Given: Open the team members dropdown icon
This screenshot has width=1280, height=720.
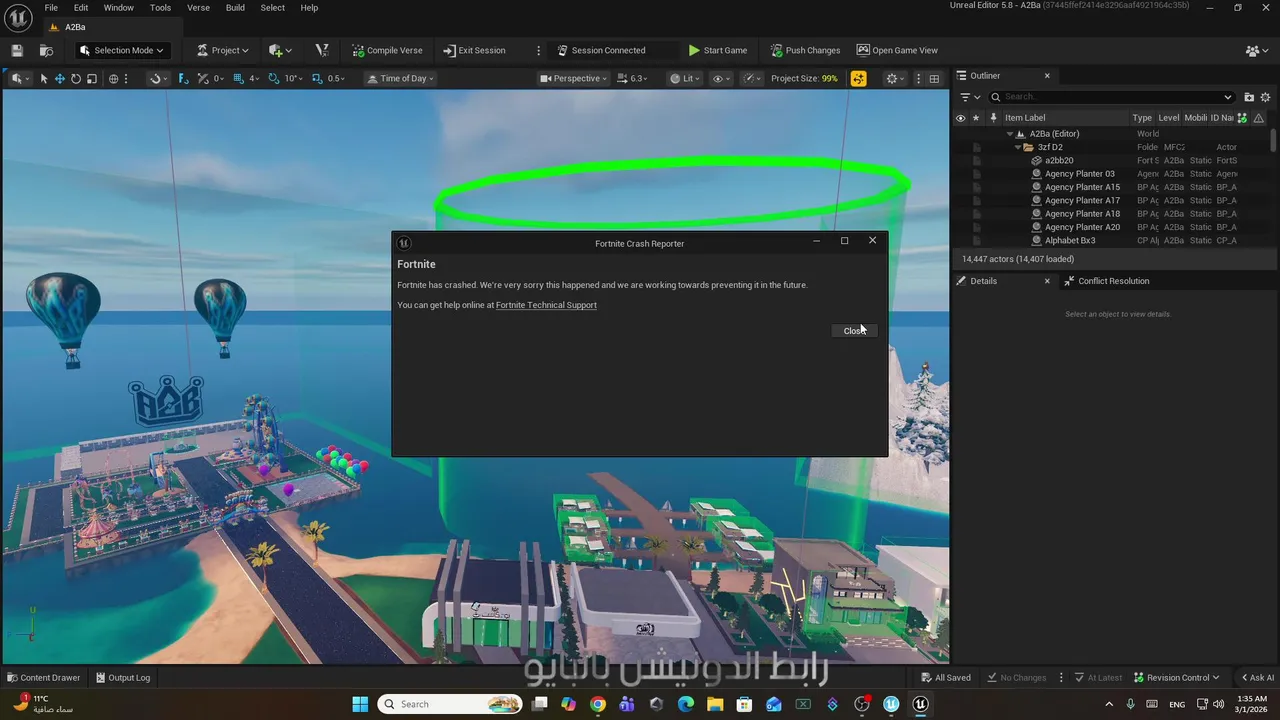Looking at the screenshot, I should point(1257,50).
